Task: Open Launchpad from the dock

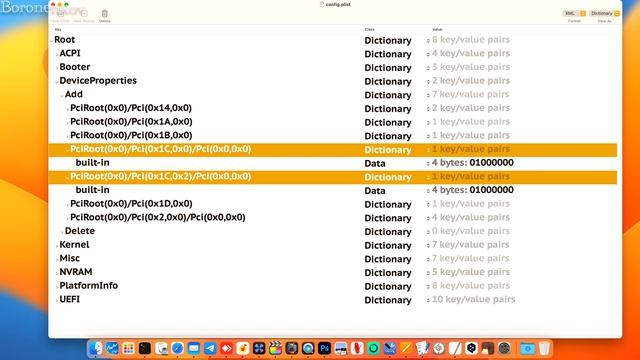Action: click(128, 348)
